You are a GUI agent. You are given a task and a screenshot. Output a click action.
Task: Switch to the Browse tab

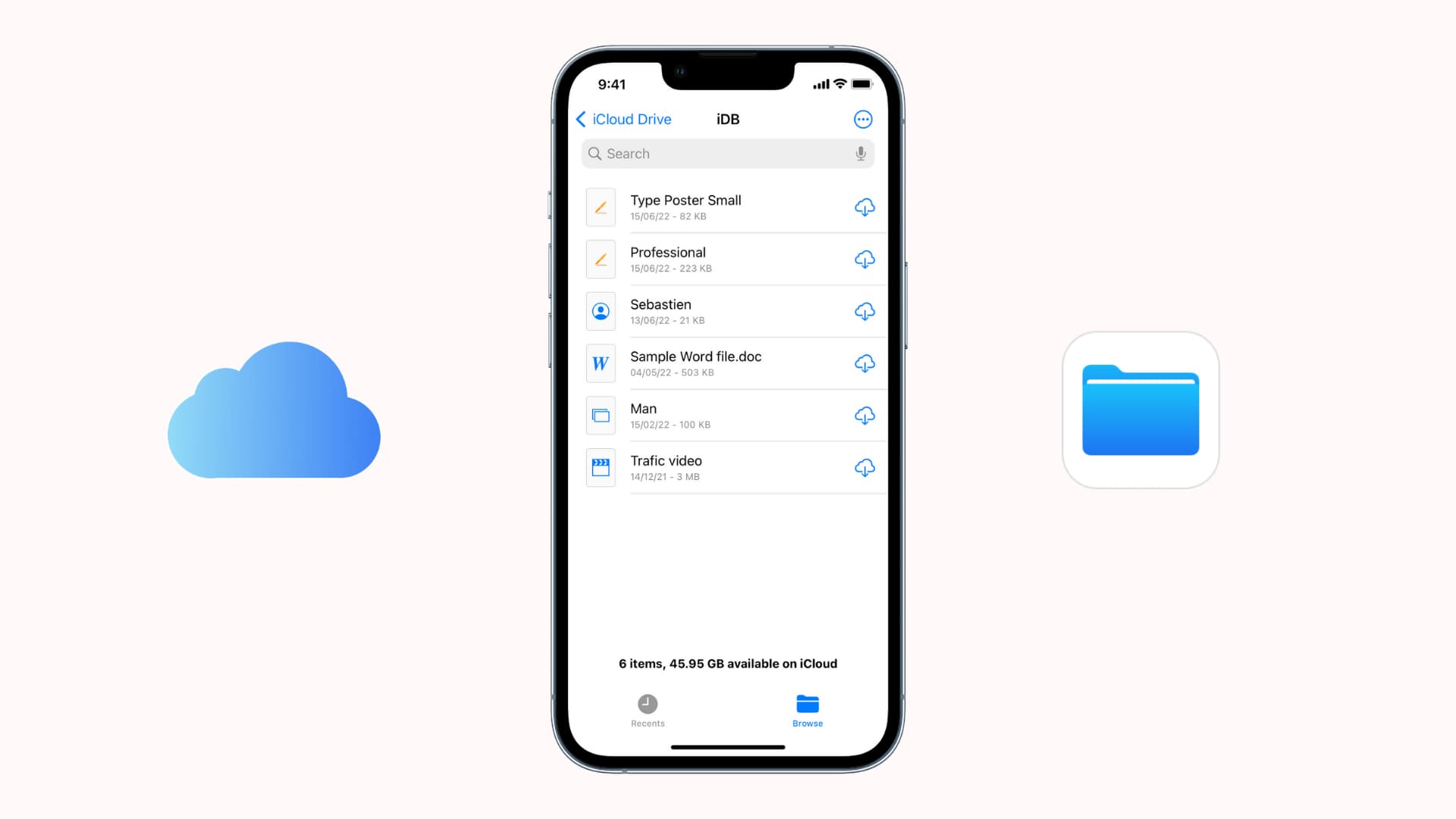806,710
